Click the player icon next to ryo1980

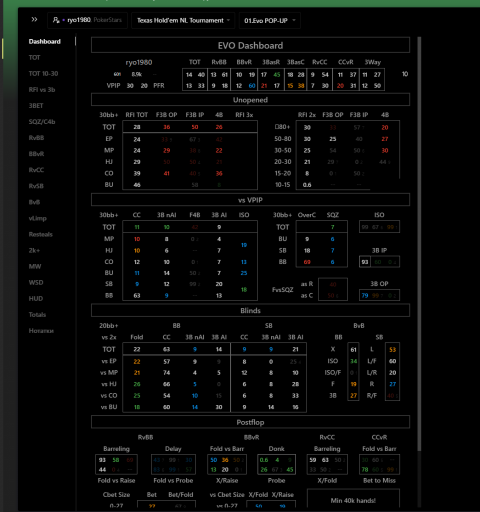[56, 20]
